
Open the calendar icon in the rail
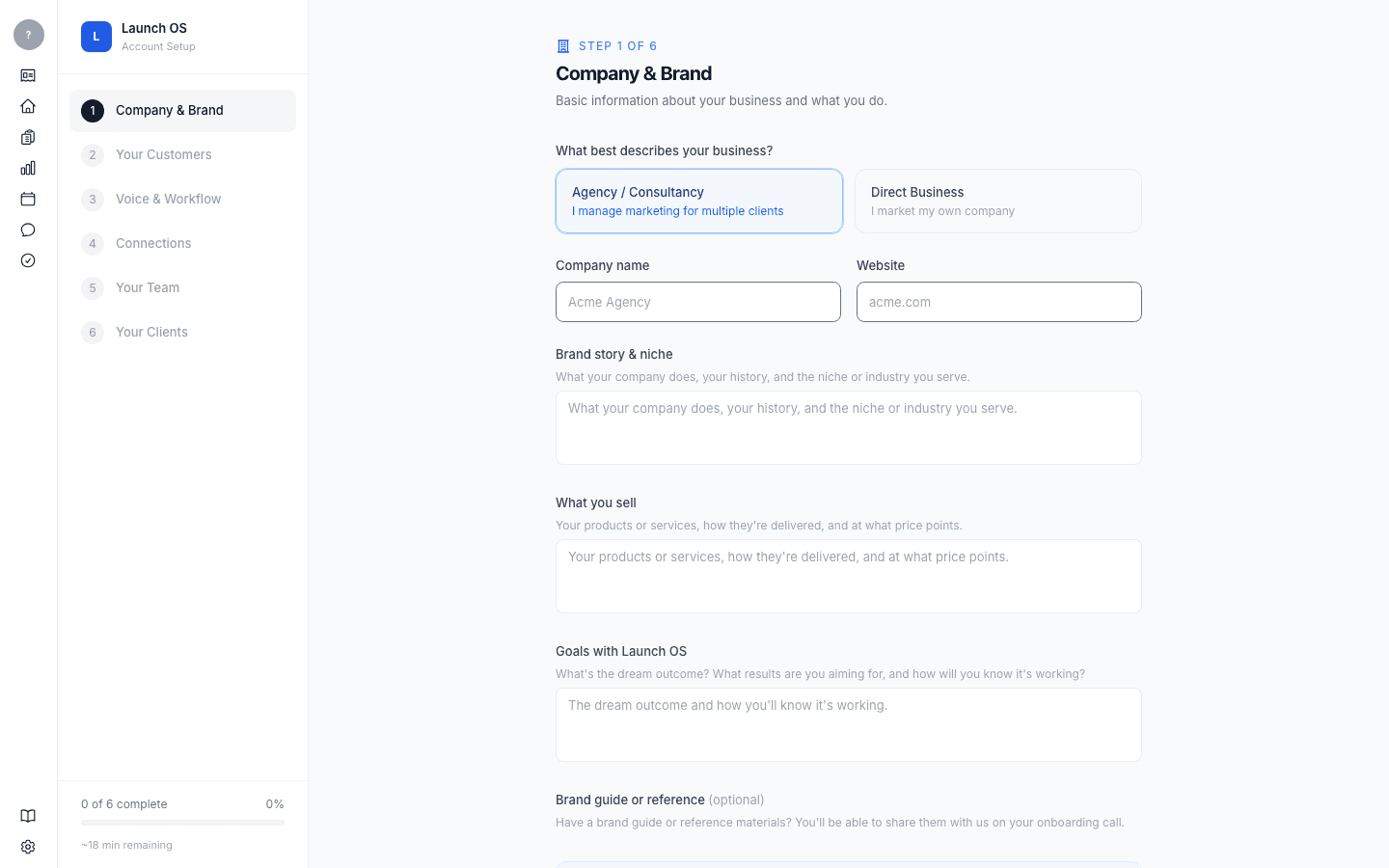28,199
